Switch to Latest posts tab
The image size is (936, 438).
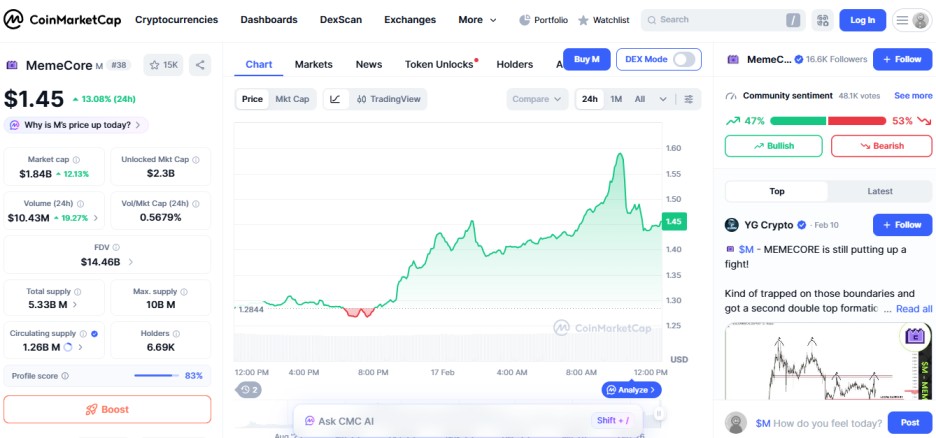click(x=880, y=192)
